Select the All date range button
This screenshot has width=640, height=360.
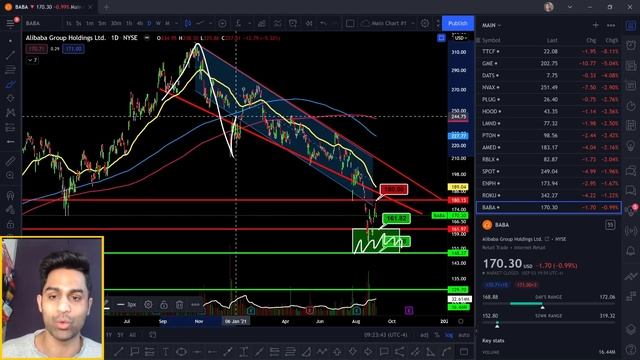coord(133,335)
